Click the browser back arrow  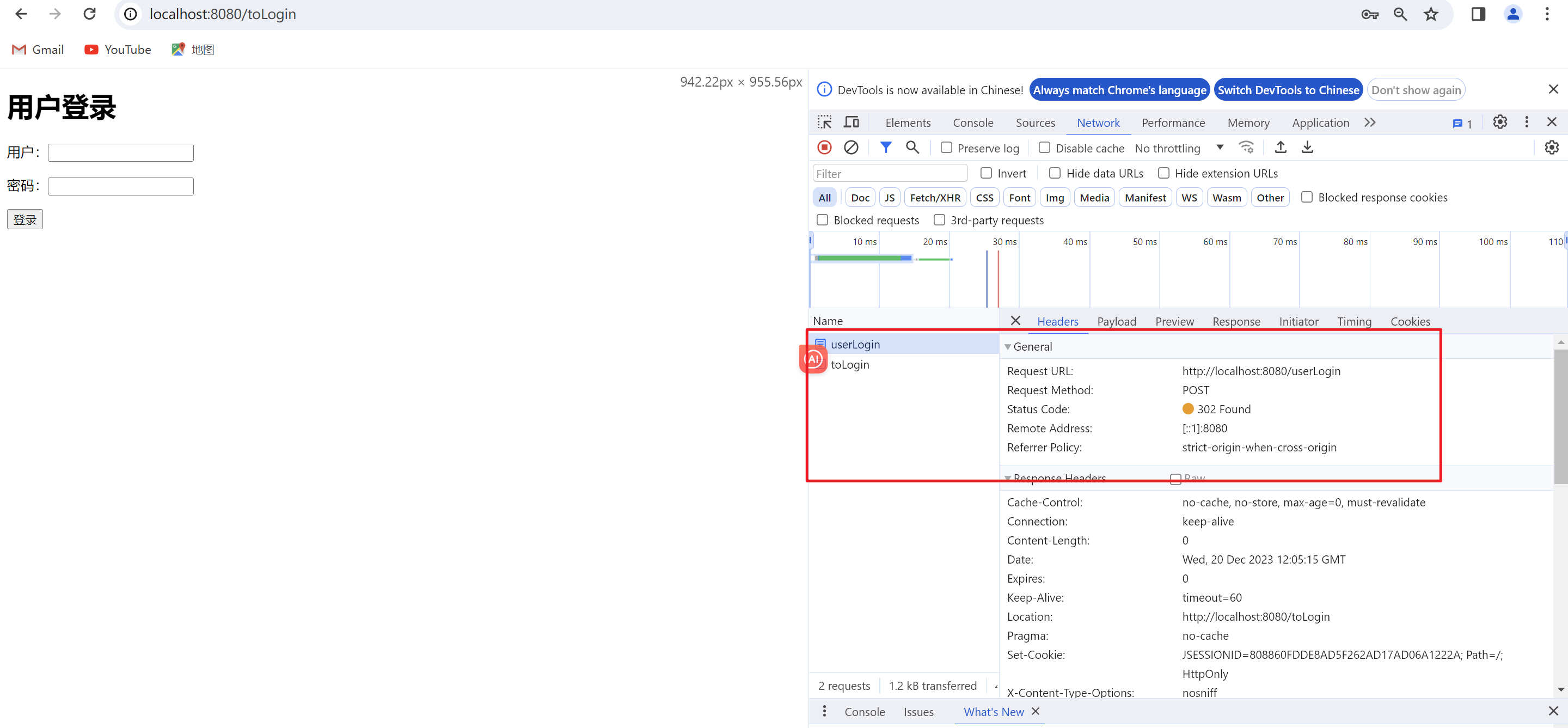click(21, 14)
